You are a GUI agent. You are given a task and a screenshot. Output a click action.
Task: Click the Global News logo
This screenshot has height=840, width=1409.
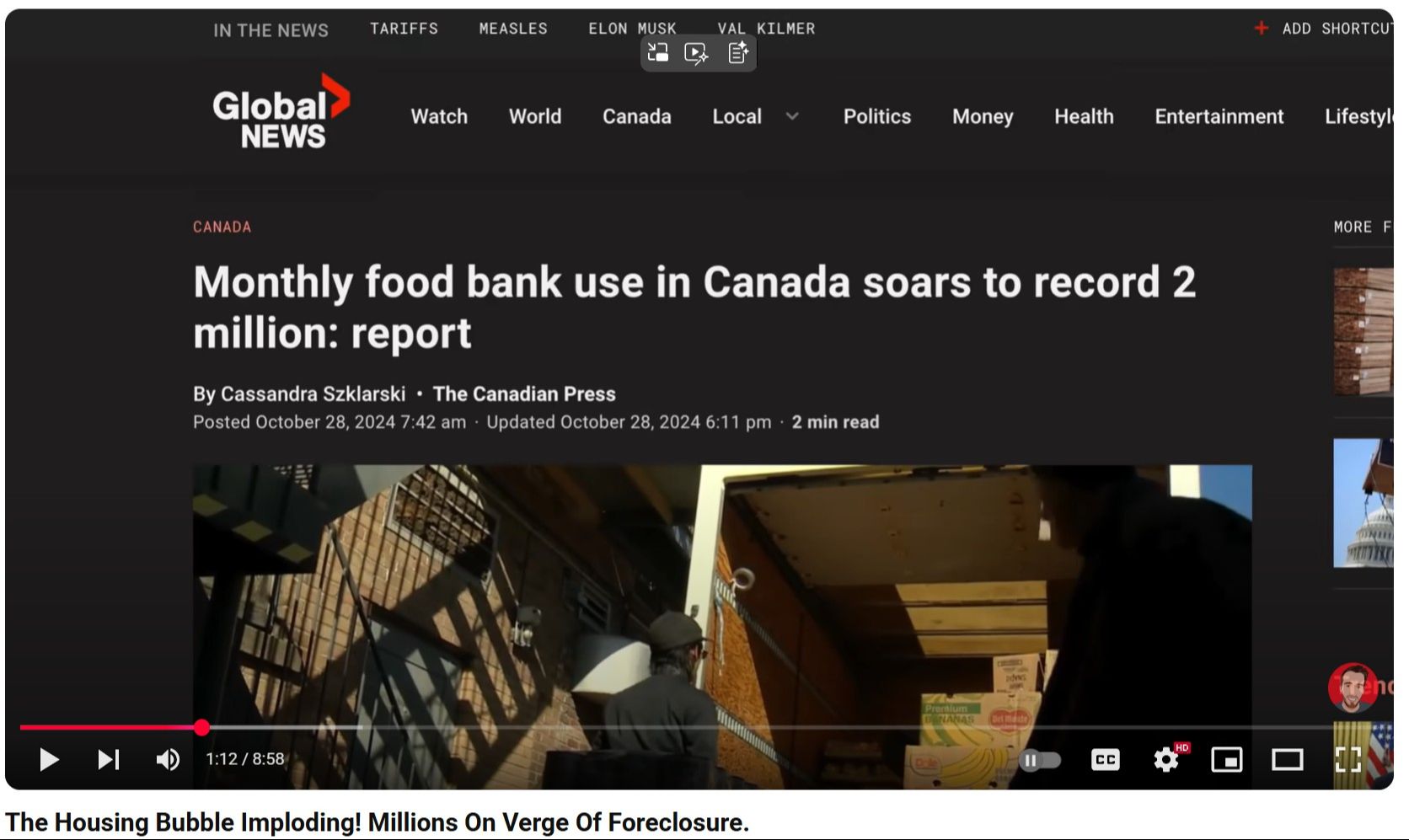coord(281,112)
